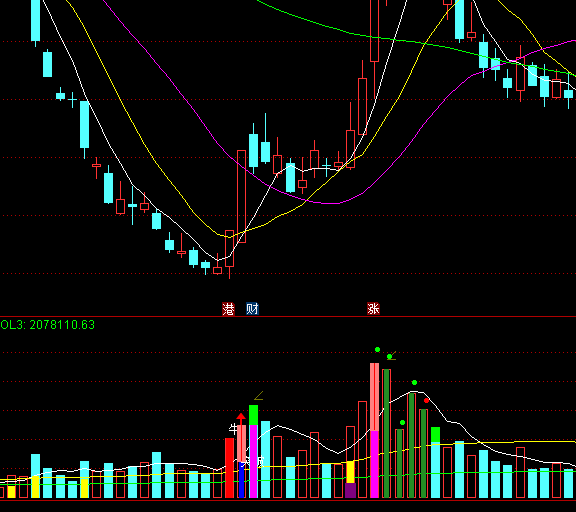Select the OL3 indicator value label

click(47, 325)
